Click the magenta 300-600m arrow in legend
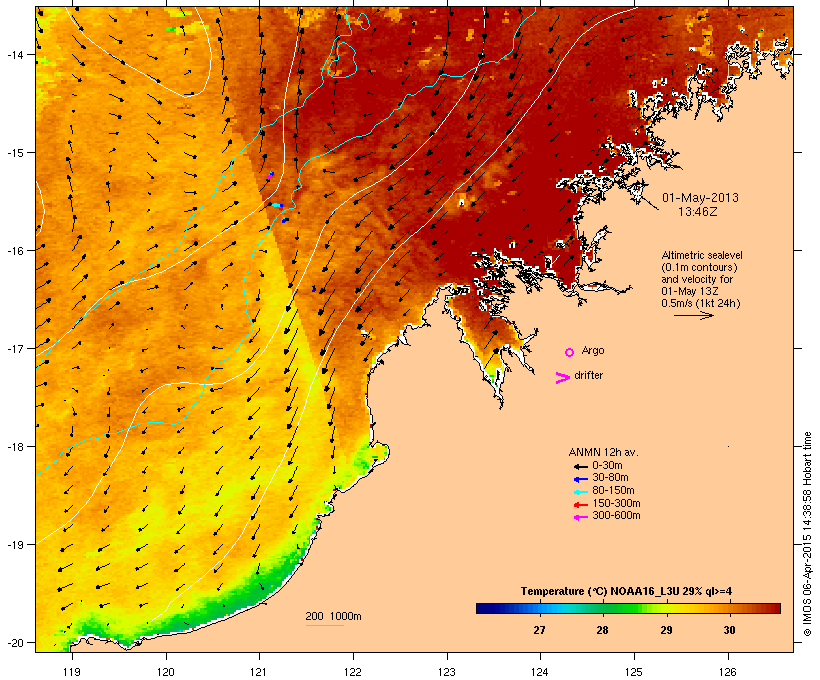820x680 pixels. [580, 517]
